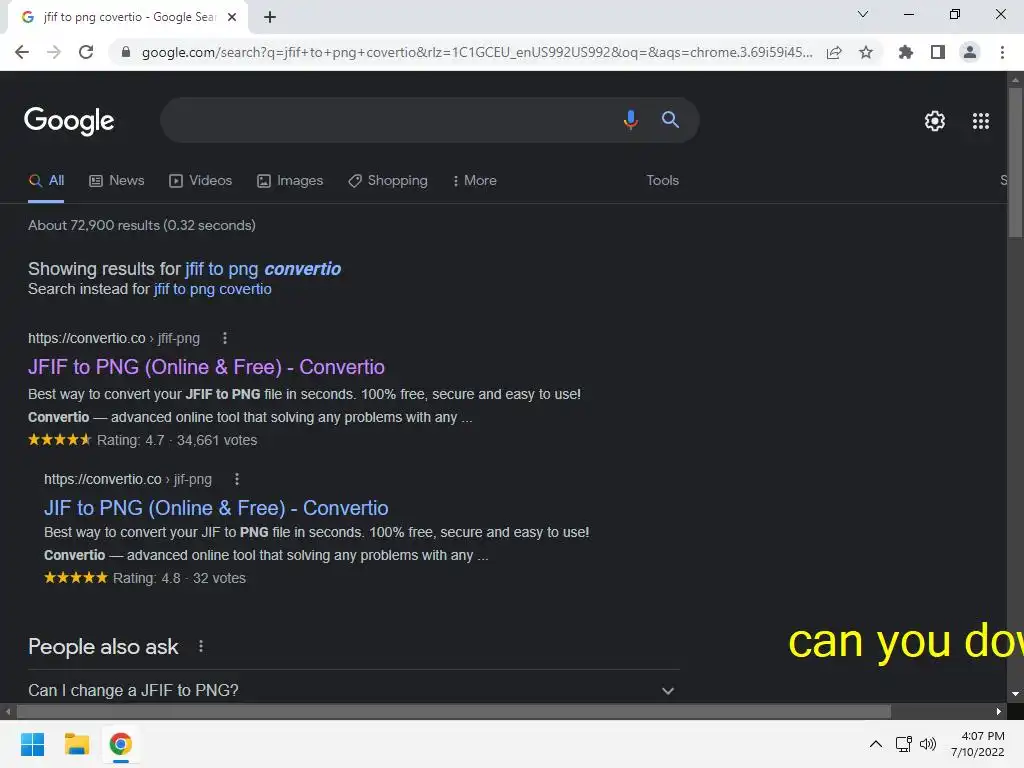View site information via the lock icon
The width and height of the screenshot is (1024, 768).
(126, 52)
